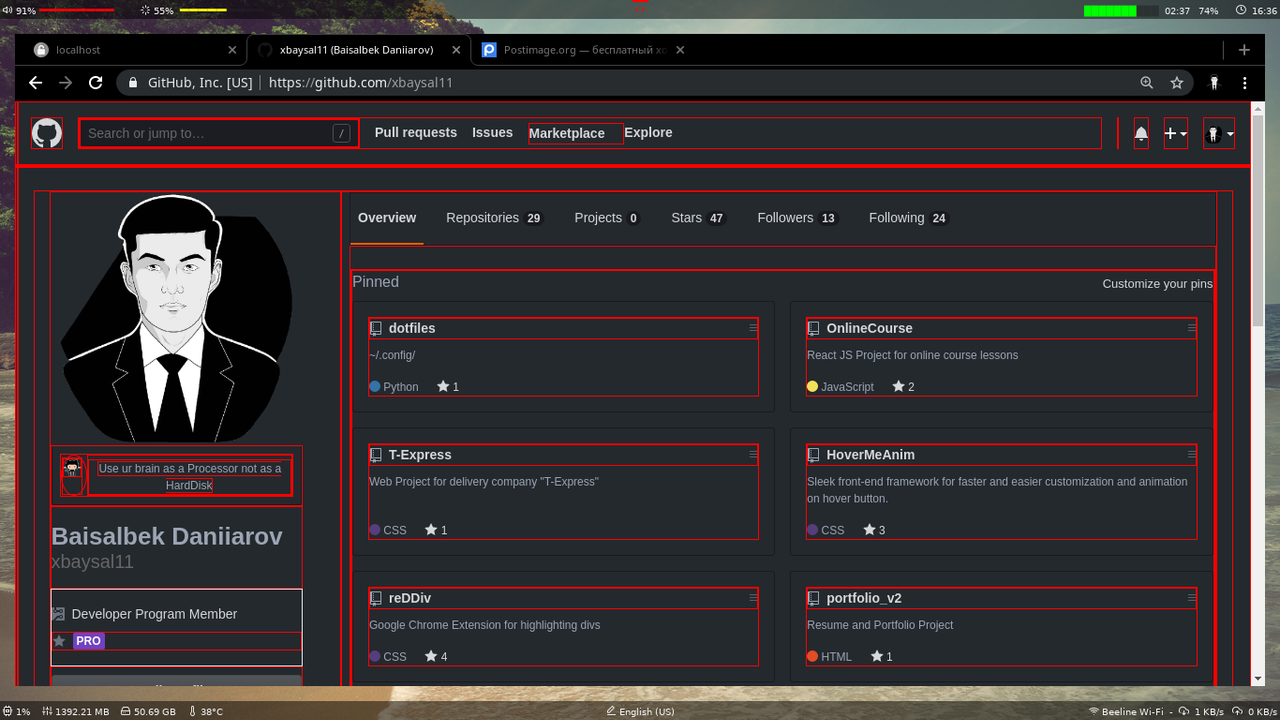Click the volume indicator in top bar

60,10
